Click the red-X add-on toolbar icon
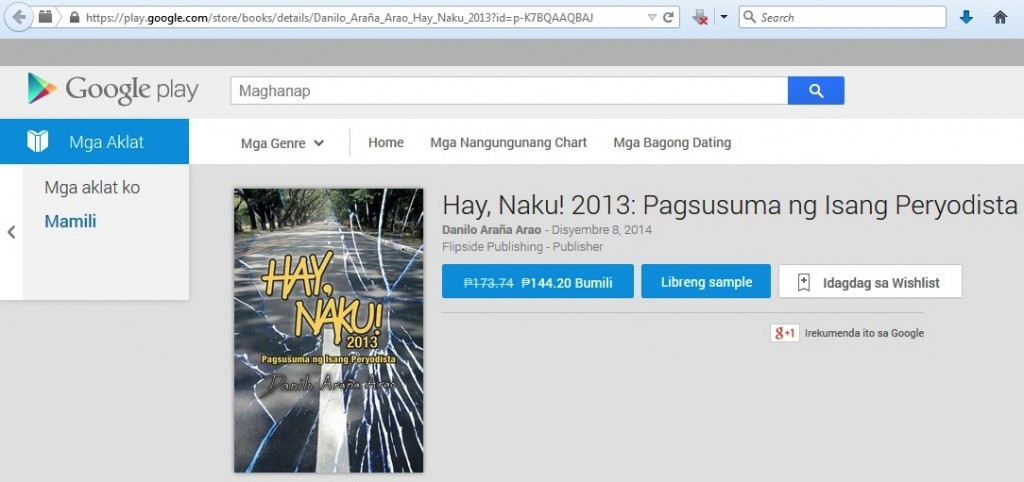1024x482 pixels. click(700, 18)
